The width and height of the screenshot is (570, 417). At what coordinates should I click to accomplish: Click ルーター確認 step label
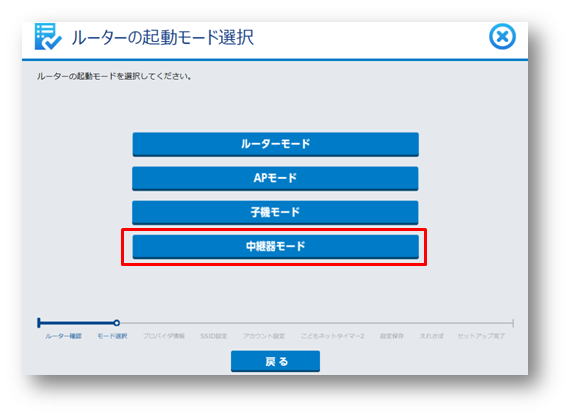click(63, 336)
